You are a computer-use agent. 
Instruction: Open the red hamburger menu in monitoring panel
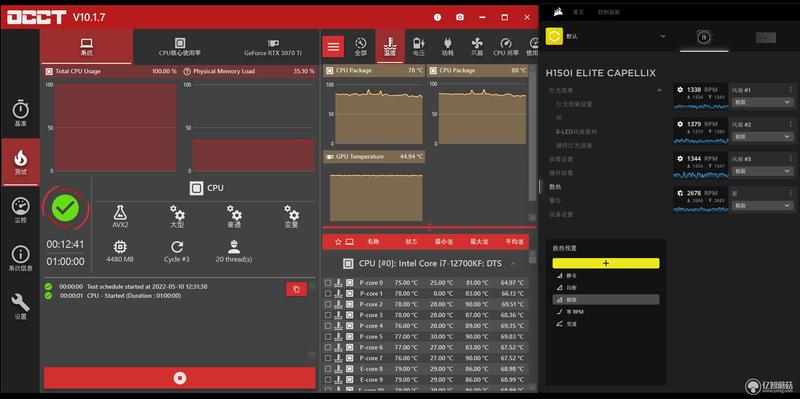tap(333, 46)
